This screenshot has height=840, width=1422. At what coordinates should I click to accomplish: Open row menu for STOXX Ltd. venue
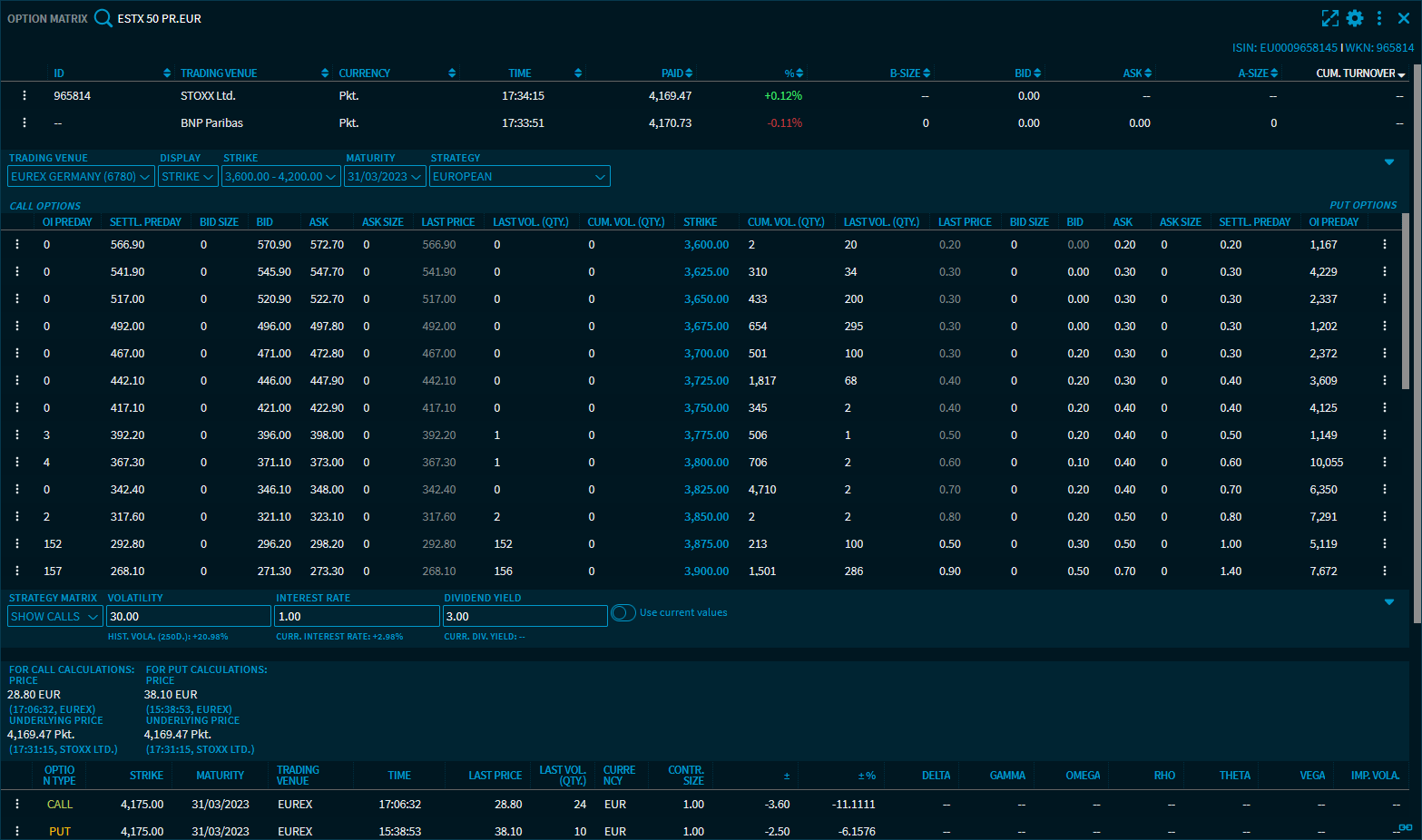click(25, 95)
